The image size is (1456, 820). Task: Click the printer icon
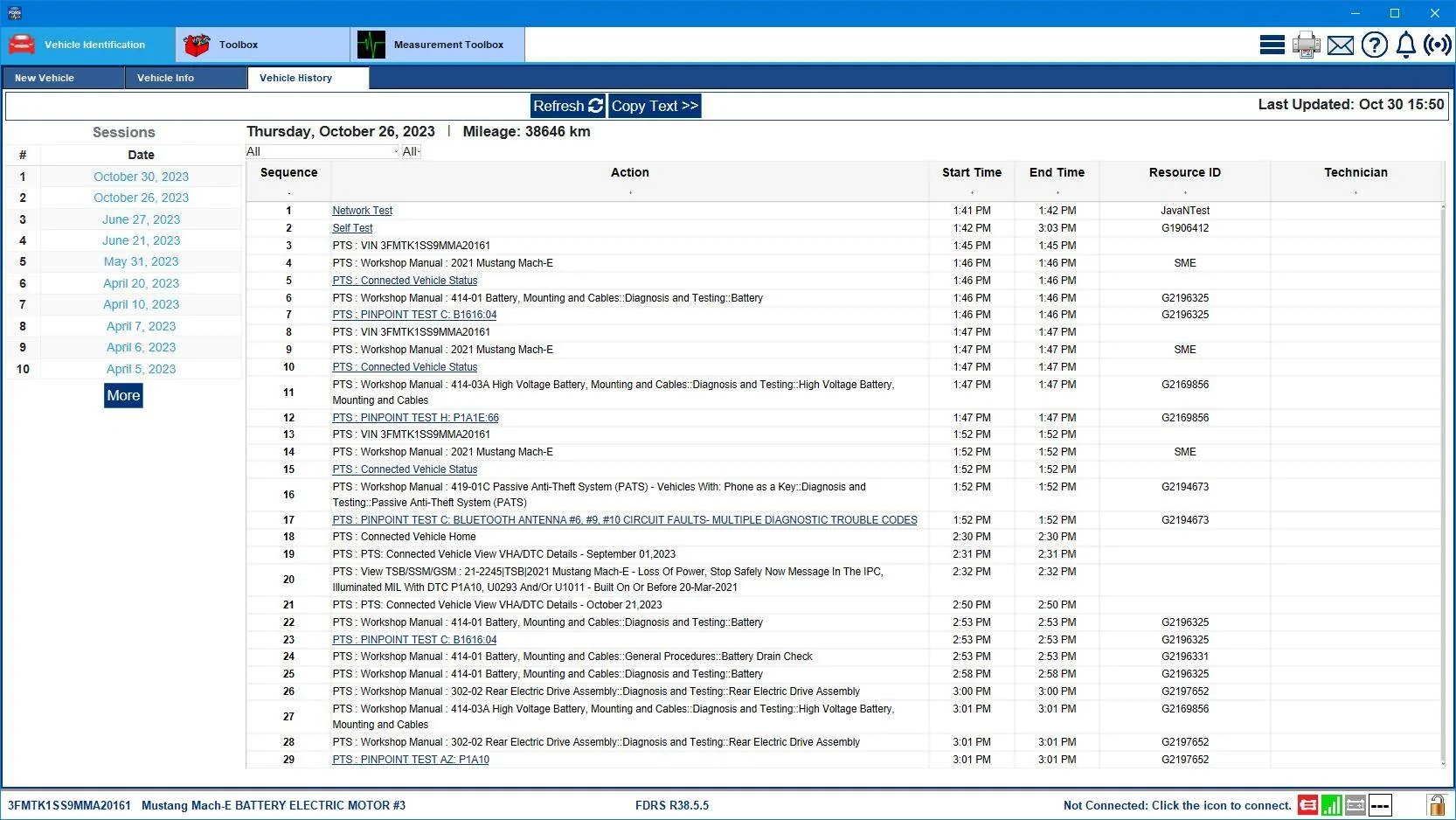click(1307, 45)
